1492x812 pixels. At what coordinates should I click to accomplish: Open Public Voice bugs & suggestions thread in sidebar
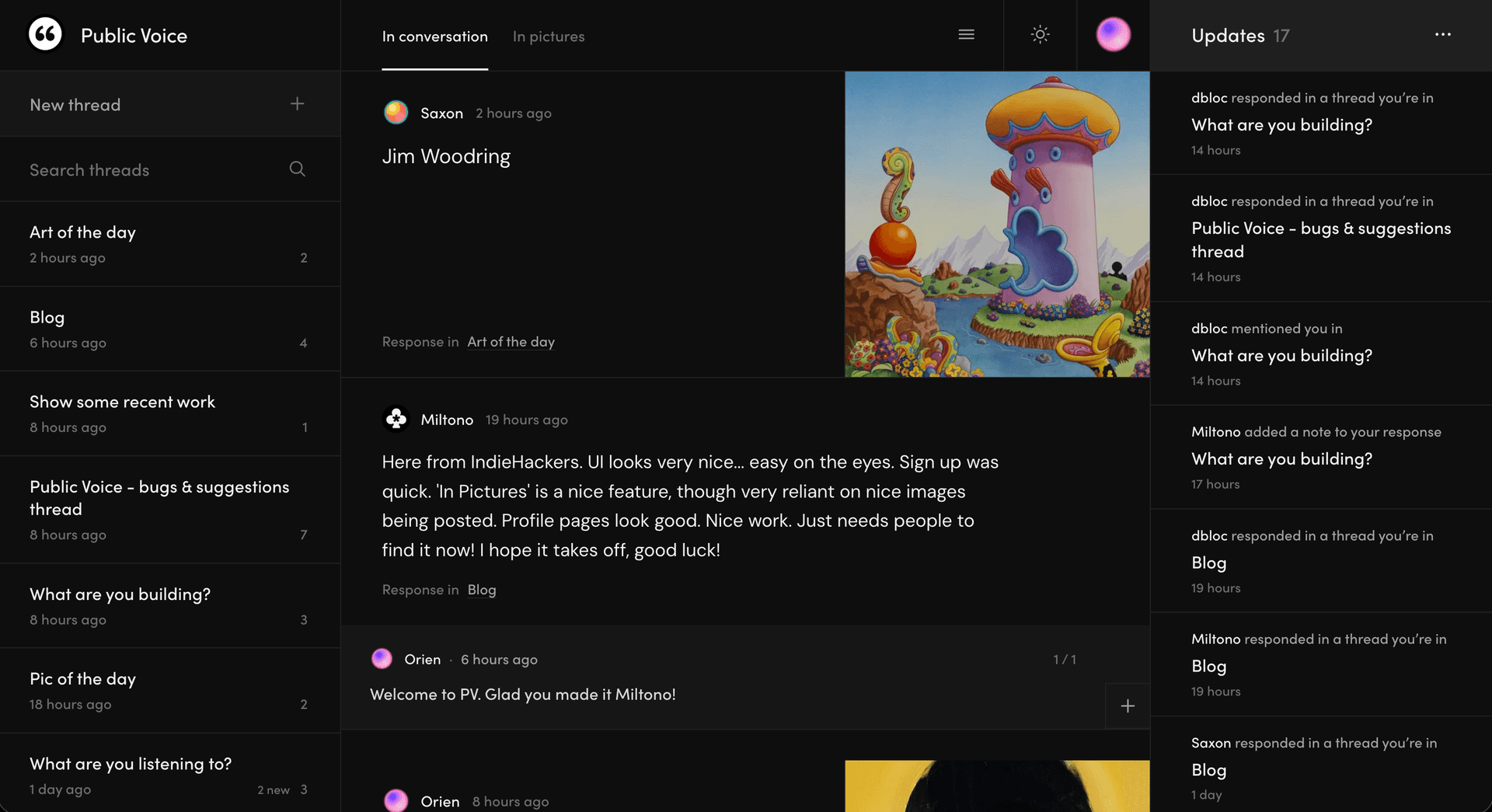point(169,510)
